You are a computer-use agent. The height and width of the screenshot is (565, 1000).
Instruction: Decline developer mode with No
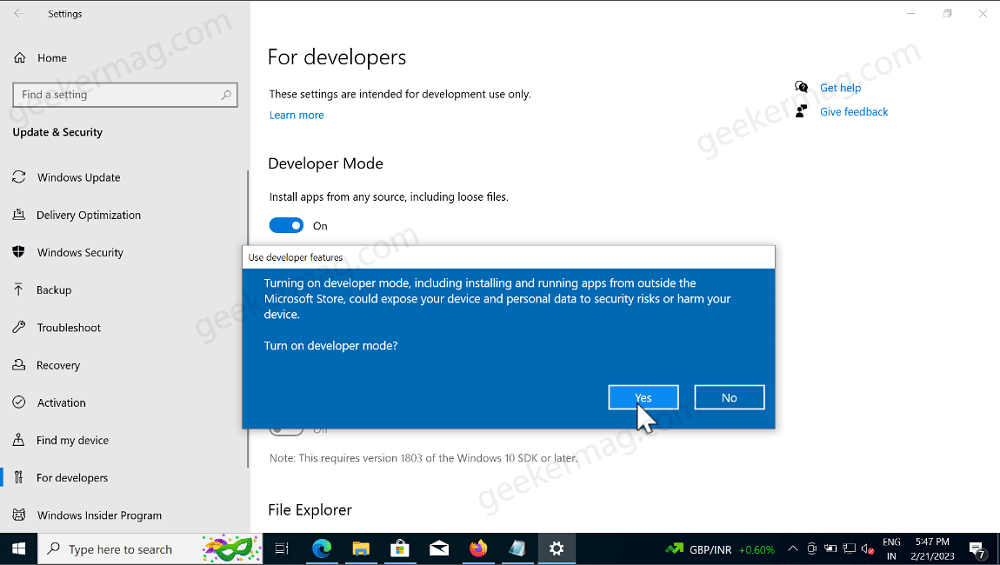pyautogui.click(x=729, y=397)
